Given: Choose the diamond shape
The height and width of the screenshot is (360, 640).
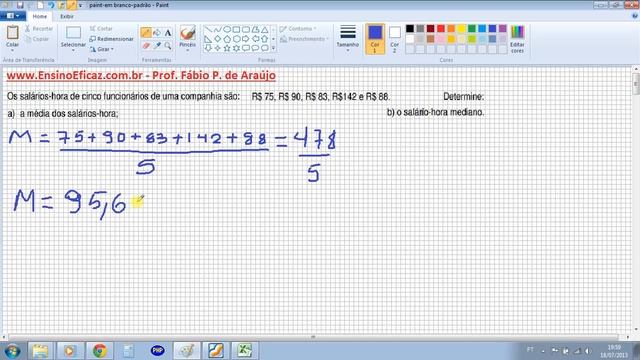Looking at the screenshot, I should click(218, 39).
